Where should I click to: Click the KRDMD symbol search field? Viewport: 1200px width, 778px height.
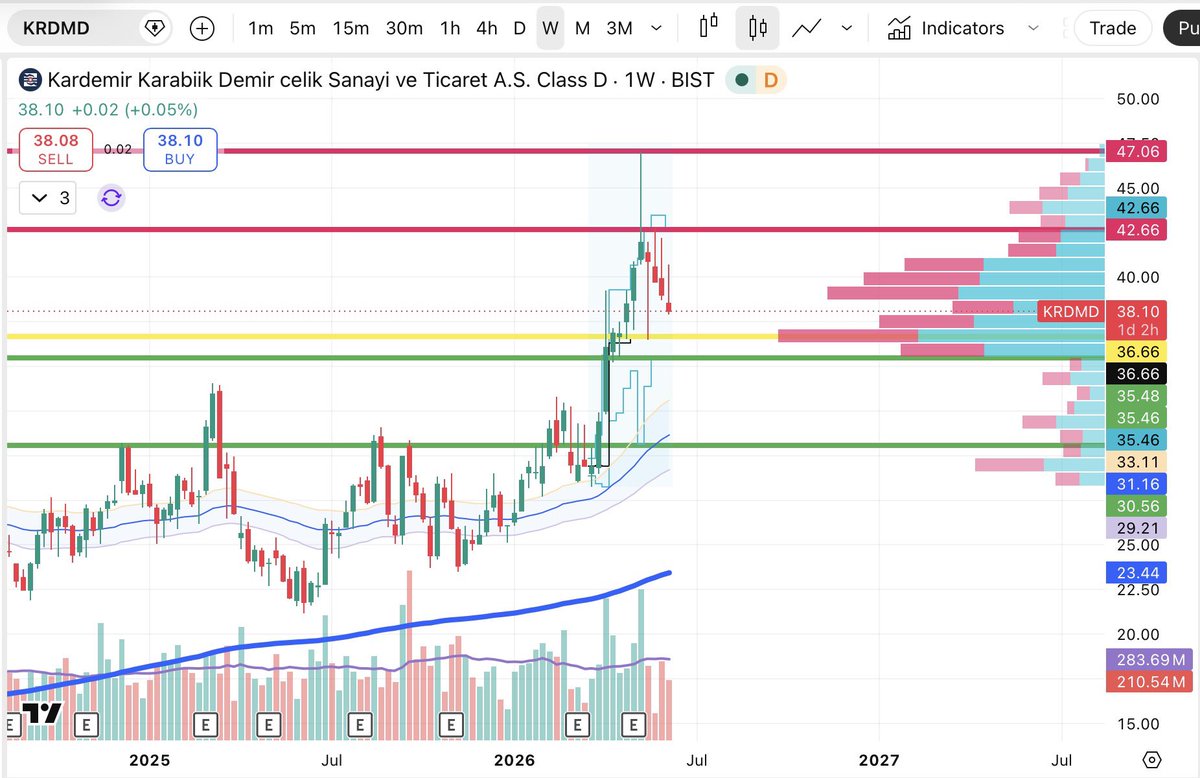(x=88, y=28)
